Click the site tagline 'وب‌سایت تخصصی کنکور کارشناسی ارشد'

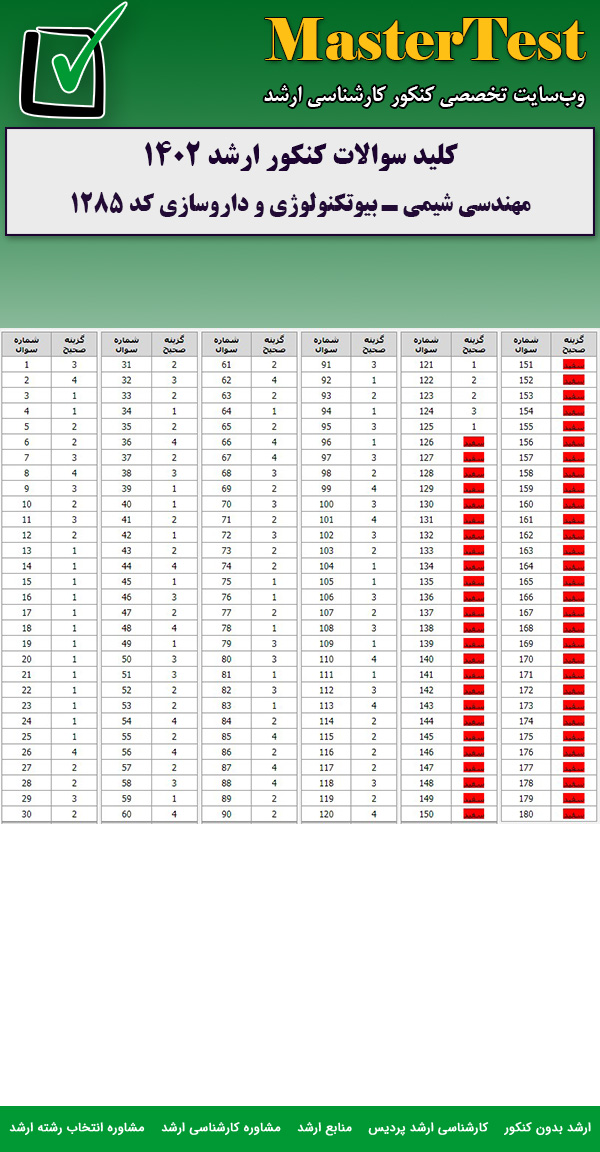pos(424,95)
